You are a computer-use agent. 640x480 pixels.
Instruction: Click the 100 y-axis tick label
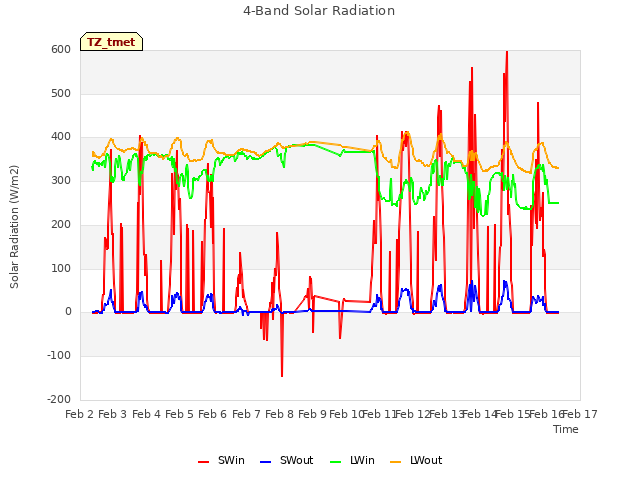coord(61,269)
